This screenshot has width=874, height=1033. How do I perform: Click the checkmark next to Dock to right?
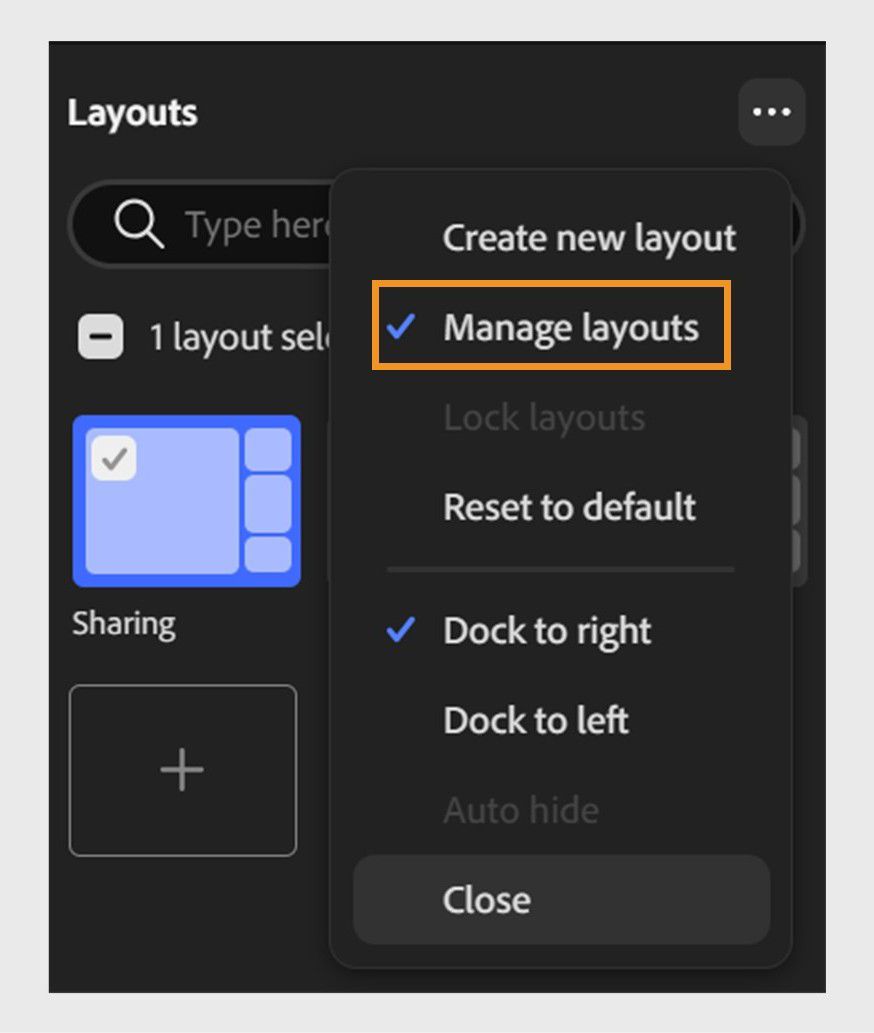403,629
